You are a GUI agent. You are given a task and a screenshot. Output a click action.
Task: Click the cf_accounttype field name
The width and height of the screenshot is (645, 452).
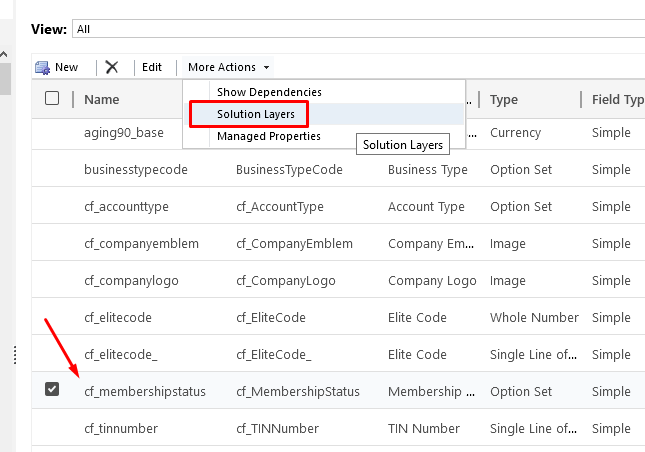click(x=127, y=206)
